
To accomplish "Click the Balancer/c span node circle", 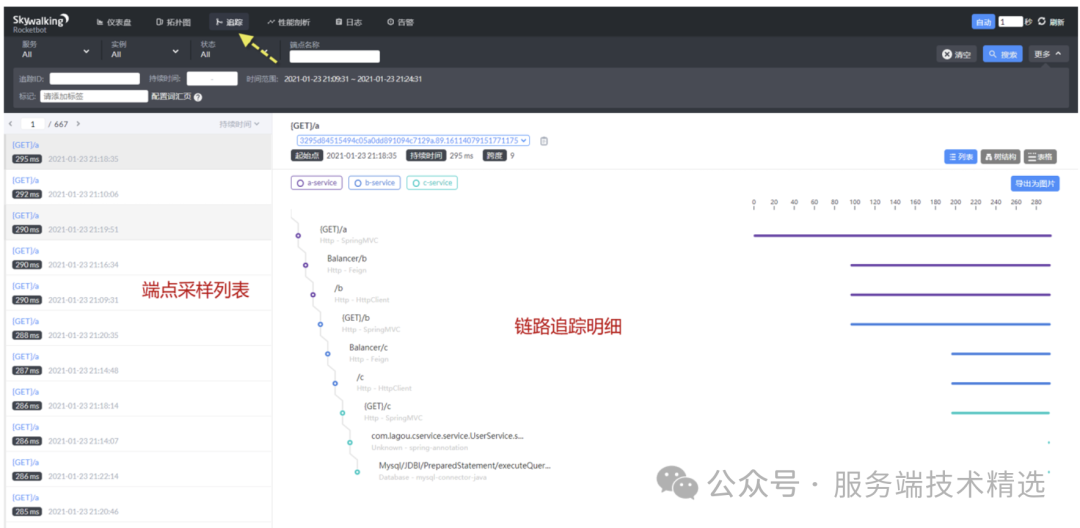I will 328,354.
